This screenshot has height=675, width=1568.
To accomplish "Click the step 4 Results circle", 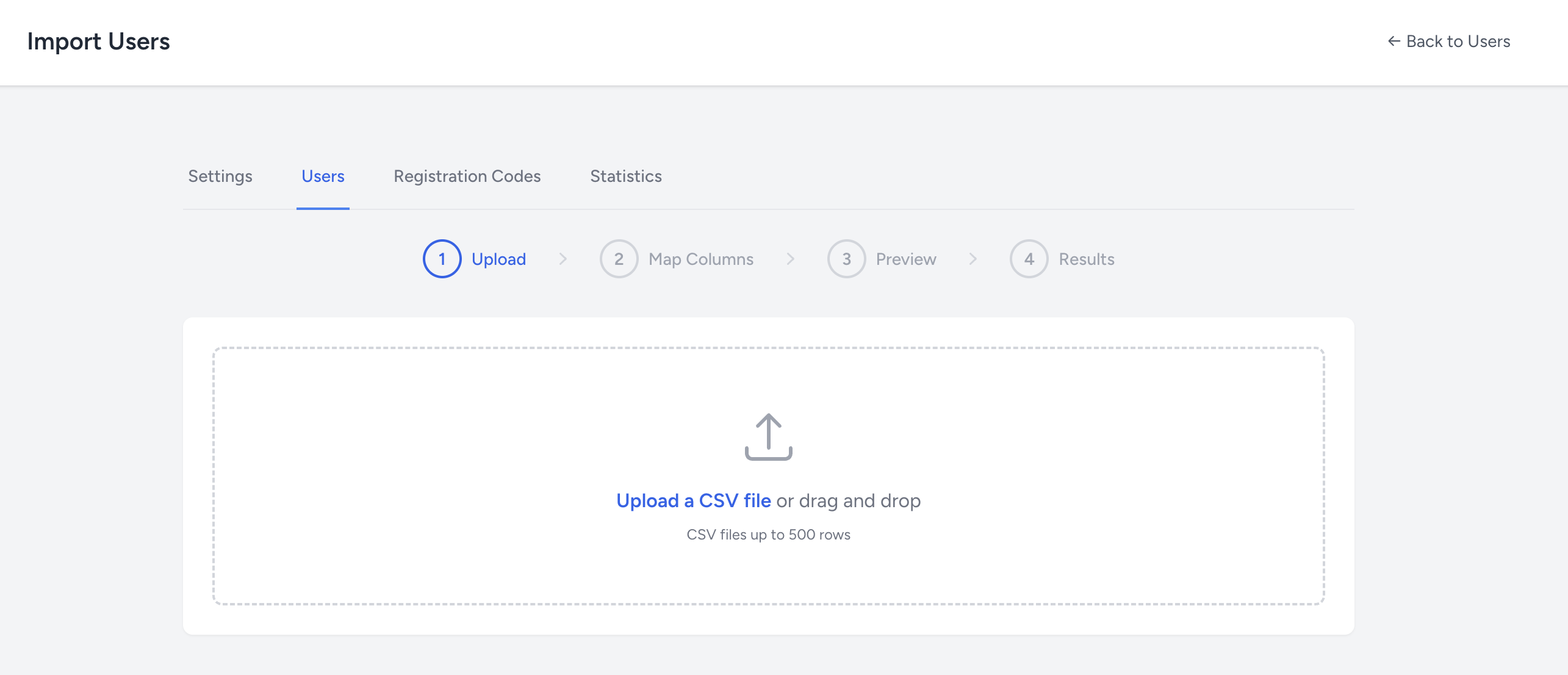I will pos(1029,258).
